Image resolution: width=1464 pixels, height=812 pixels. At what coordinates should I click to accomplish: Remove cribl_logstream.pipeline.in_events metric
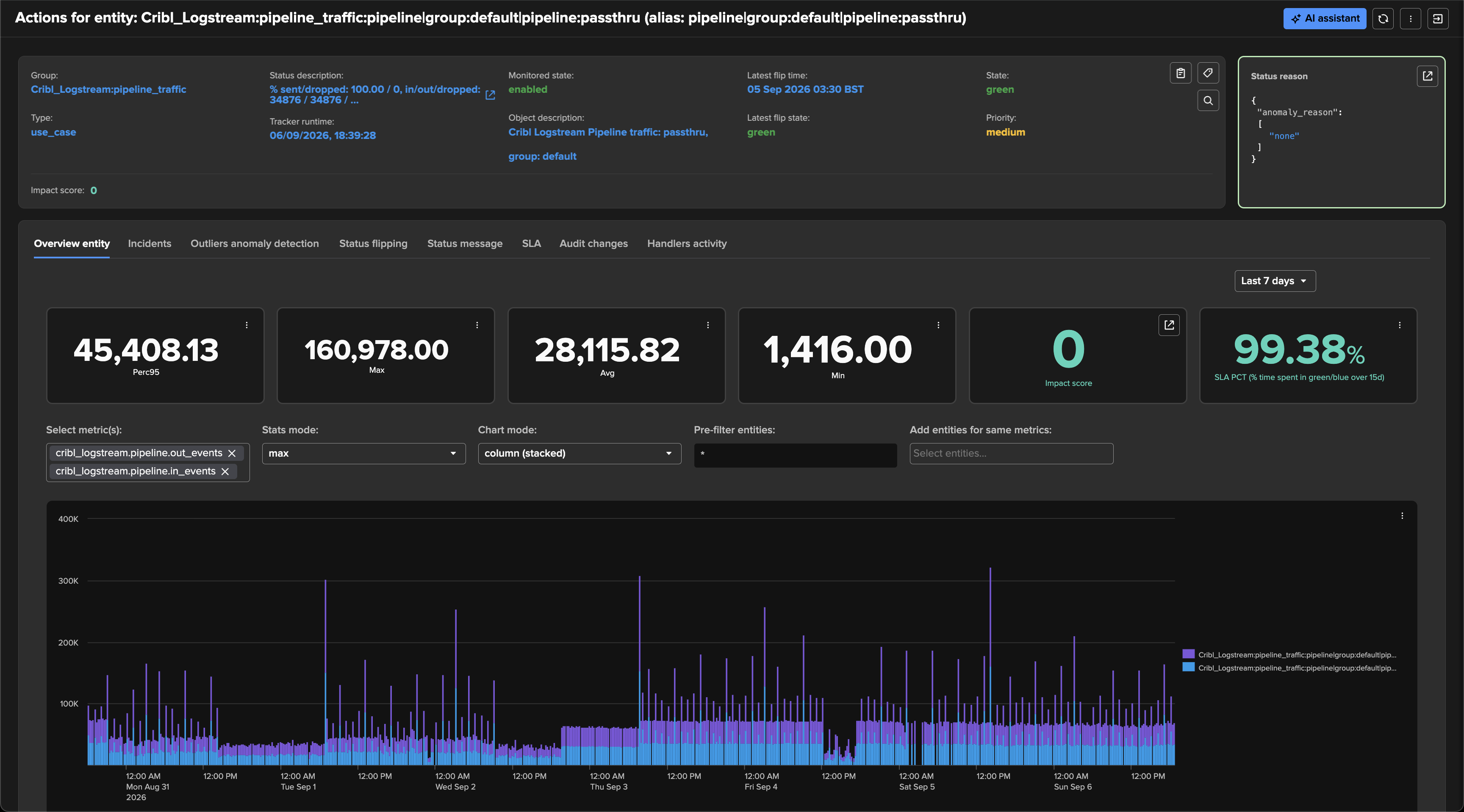tap(225, 471)
